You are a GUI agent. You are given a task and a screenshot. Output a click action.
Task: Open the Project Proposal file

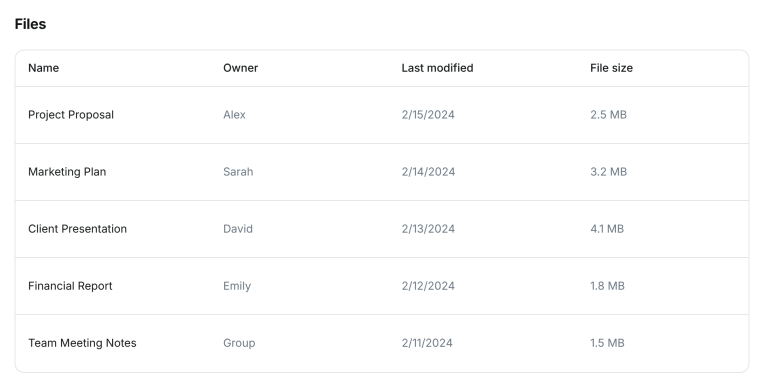[x=71, y=115]
